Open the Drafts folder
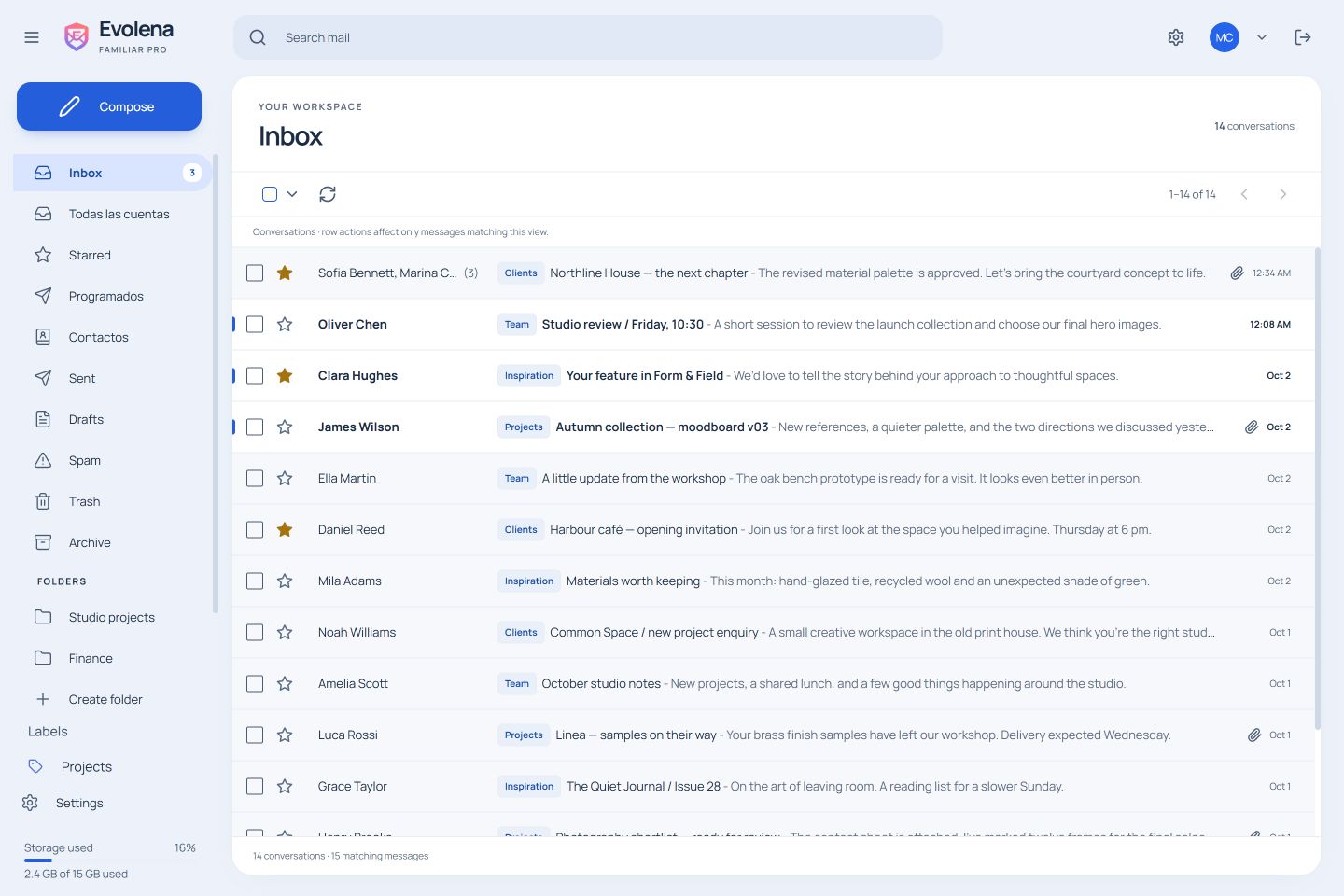The image size is (1344, 896). click(112, 419)
